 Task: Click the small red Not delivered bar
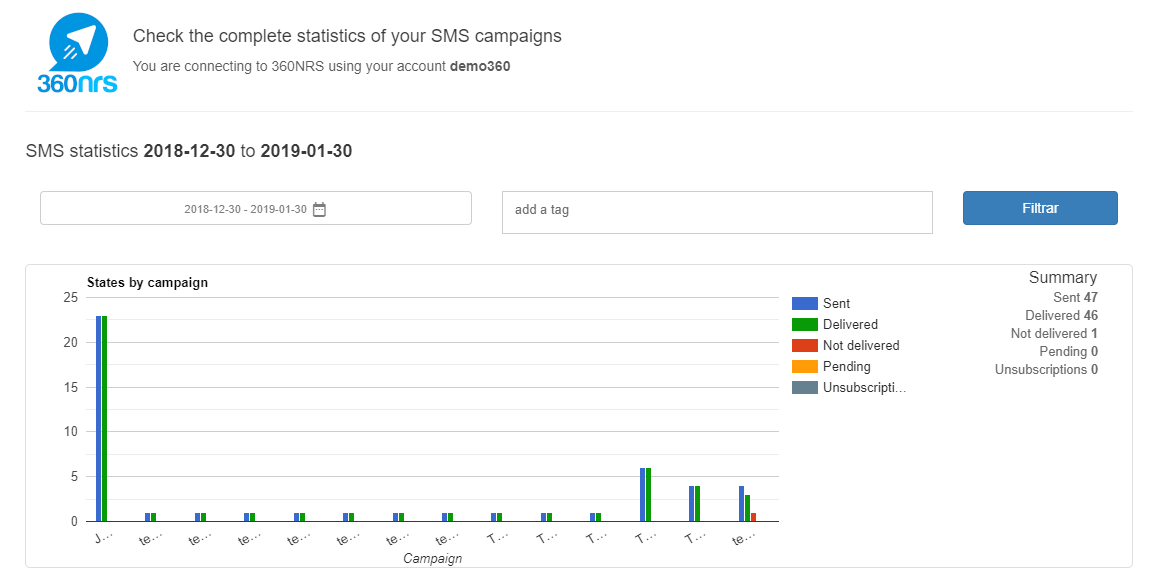click(x=753, y=517)
